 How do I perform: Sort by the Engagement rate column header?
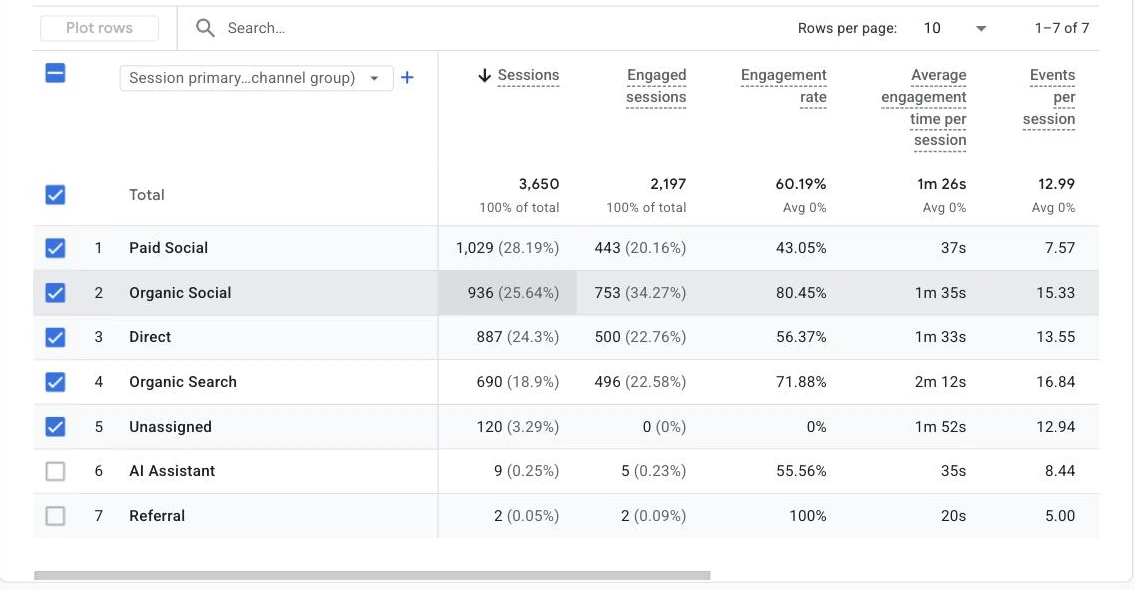(x=783, y=86)
